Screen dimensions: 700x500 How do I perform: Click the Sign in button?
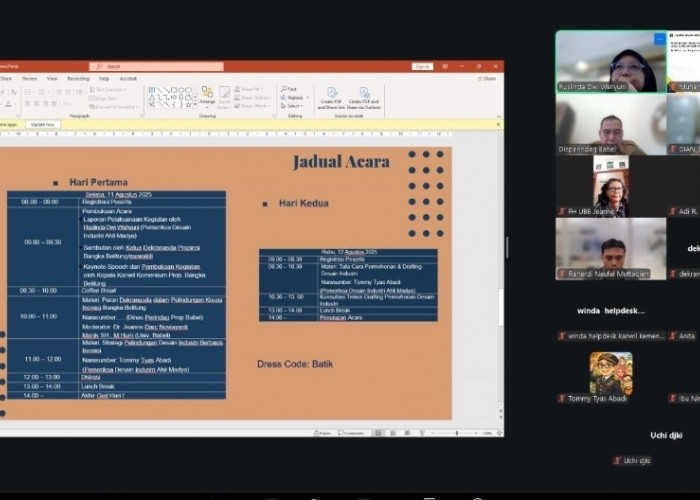(422, 67)
